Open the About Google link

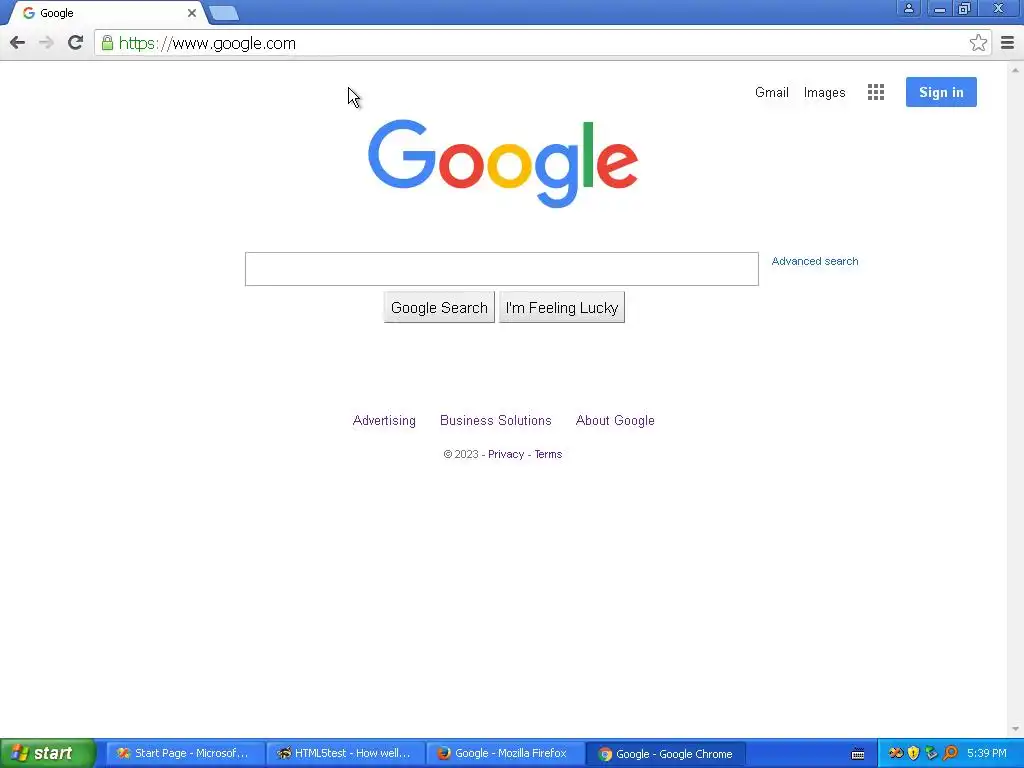tap(615, 421)
